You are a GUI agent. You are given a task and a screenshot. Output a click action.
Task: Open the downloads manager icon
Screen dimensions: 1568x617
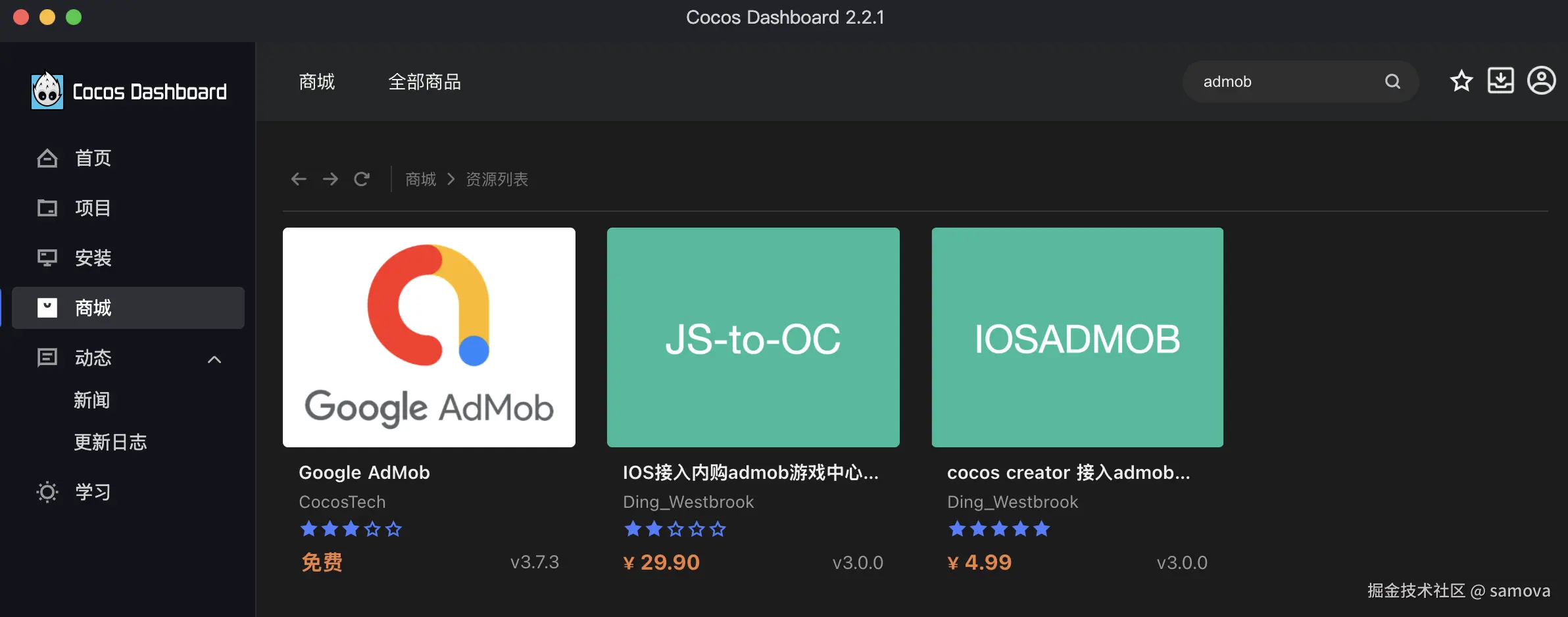pyautogui.click(x=1501, y=80)
